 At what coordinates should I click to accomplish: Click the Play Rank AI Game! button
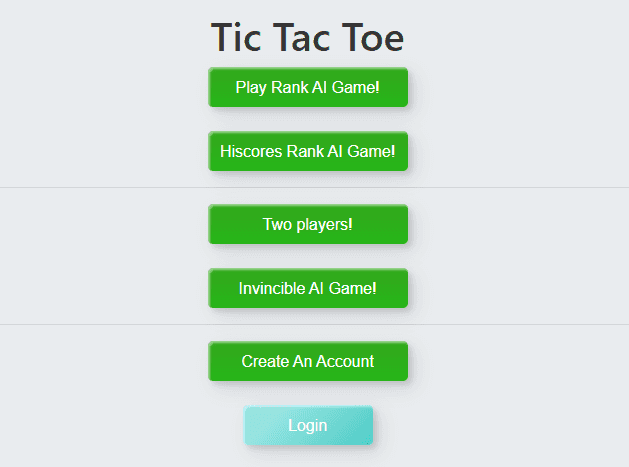(x=308, y=87)
